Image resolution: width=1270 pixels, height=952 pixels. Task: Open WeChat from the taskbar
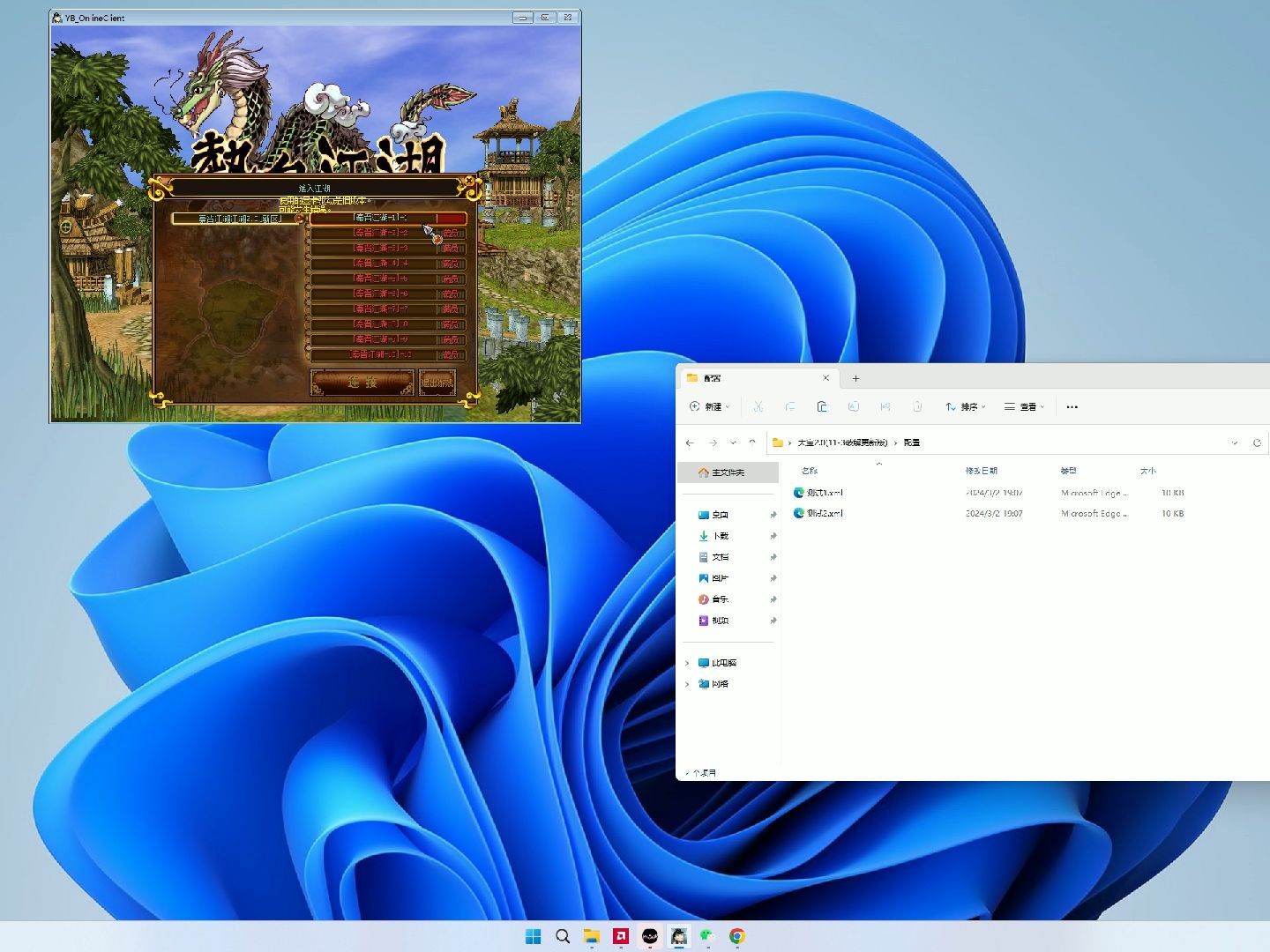click(707, 936)
